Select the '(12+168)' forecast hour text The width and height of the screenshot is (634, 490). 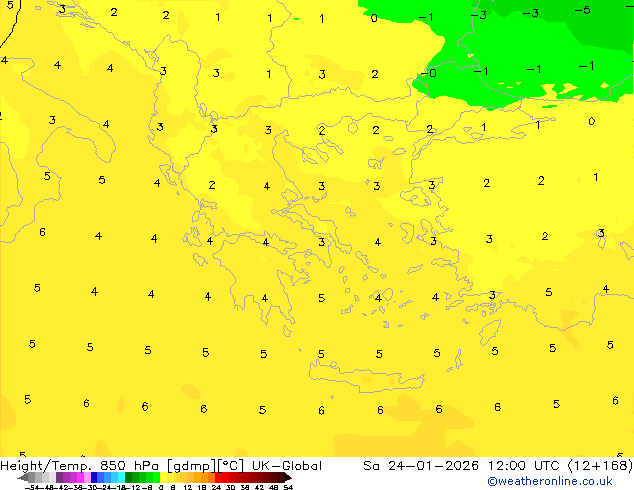(x=600, y=466)
